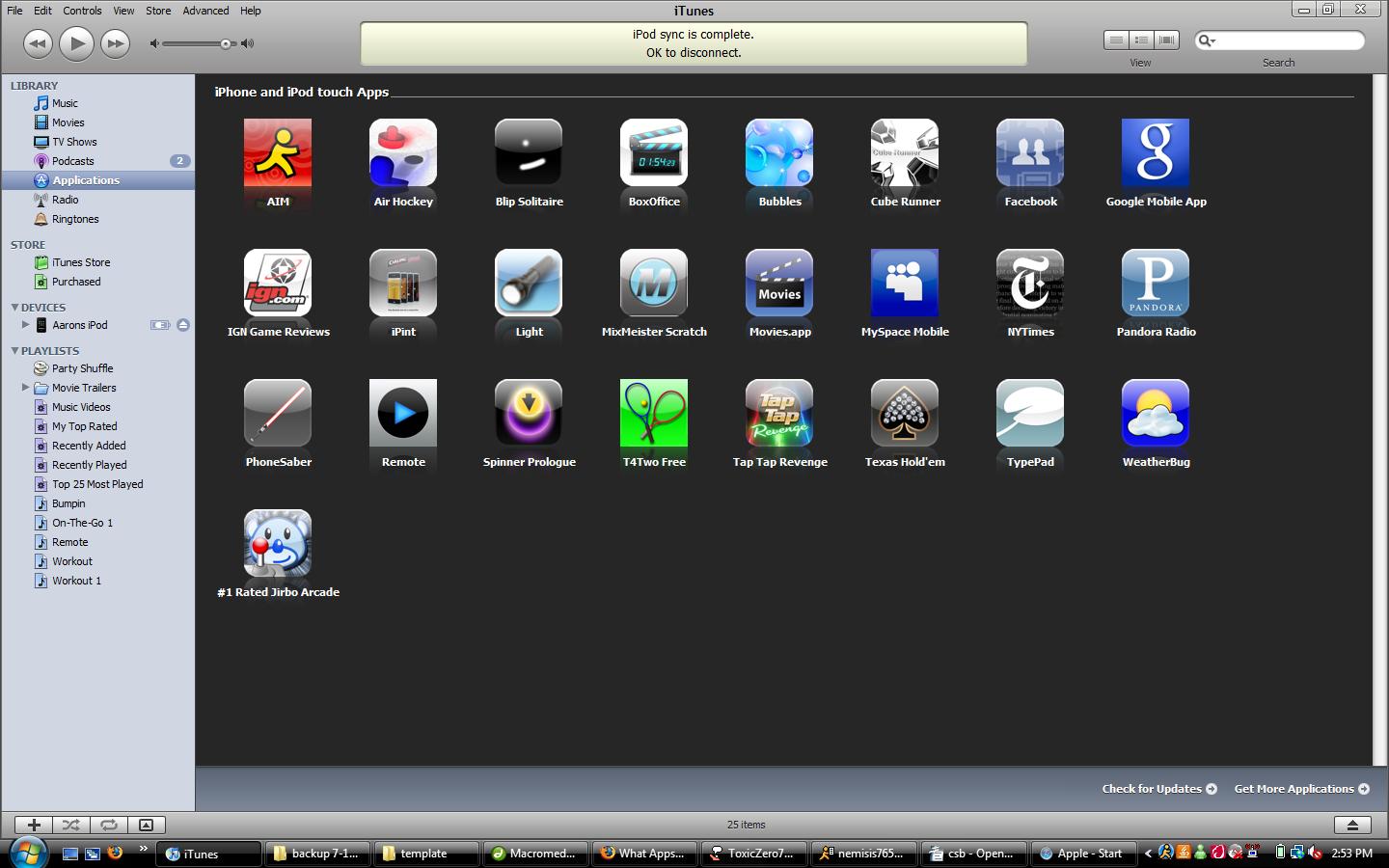Click Get More Applications link

click(x=1301, y=788)
